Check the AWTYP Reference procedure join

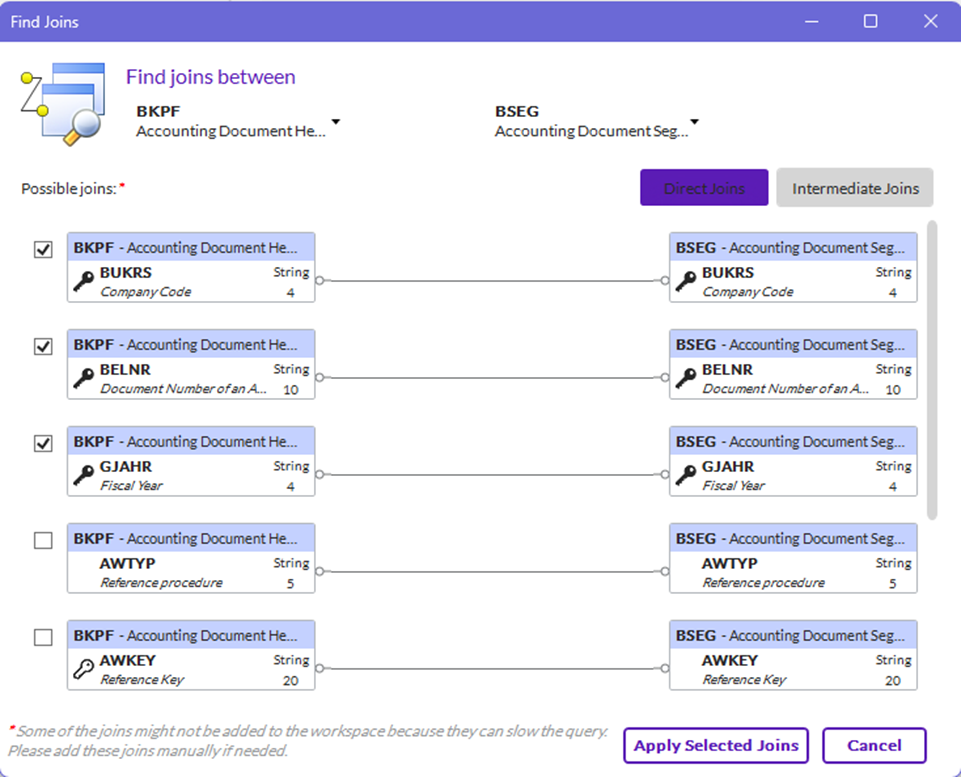43,540
